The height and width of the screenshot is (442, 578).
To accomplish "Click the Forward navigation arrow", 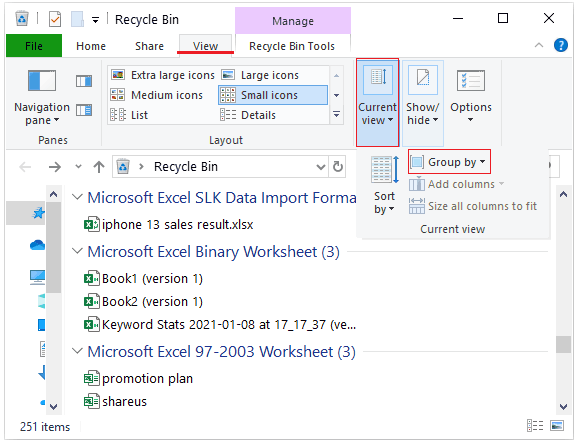I will (55, 167).
